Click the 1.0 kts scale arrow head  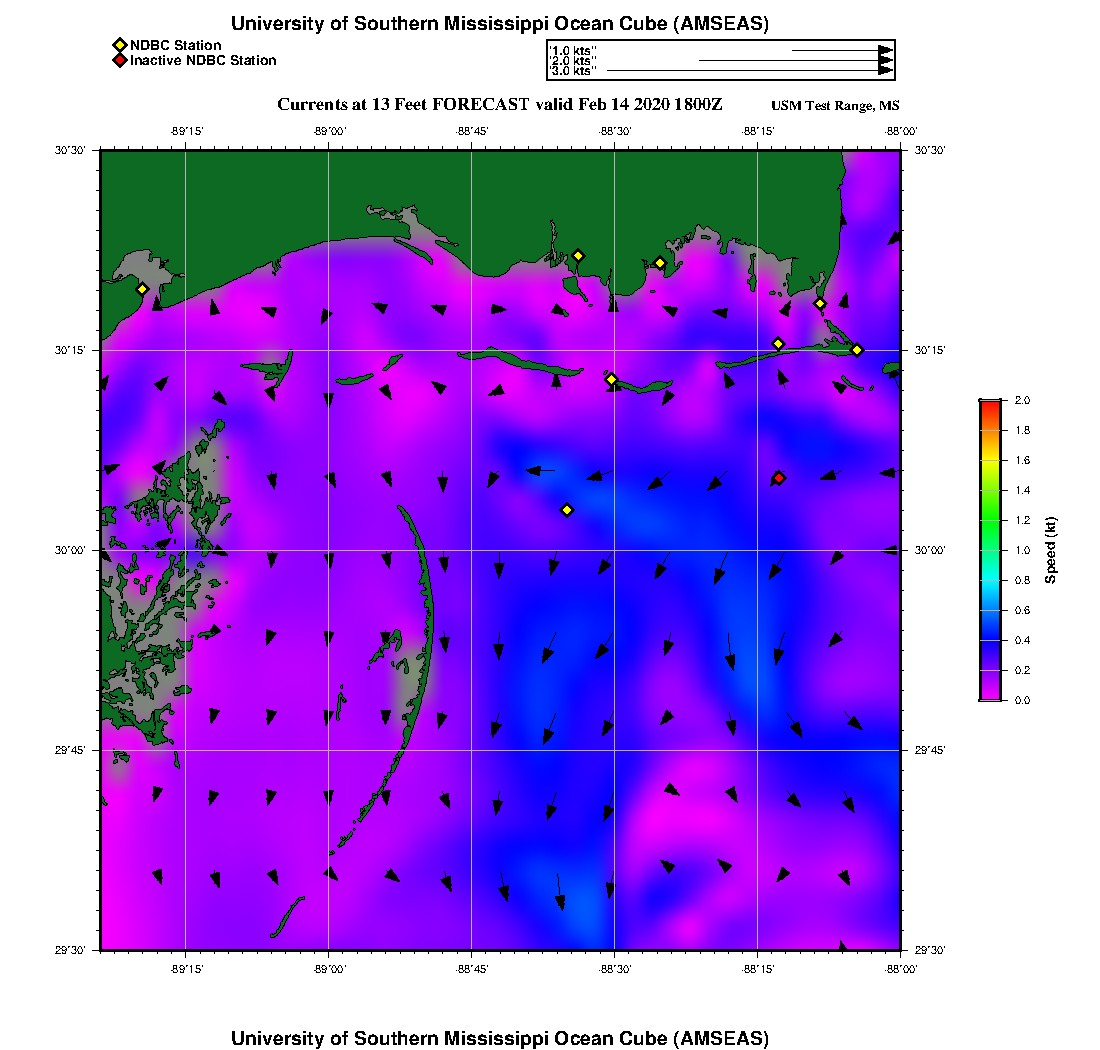[x=885, y=50]
